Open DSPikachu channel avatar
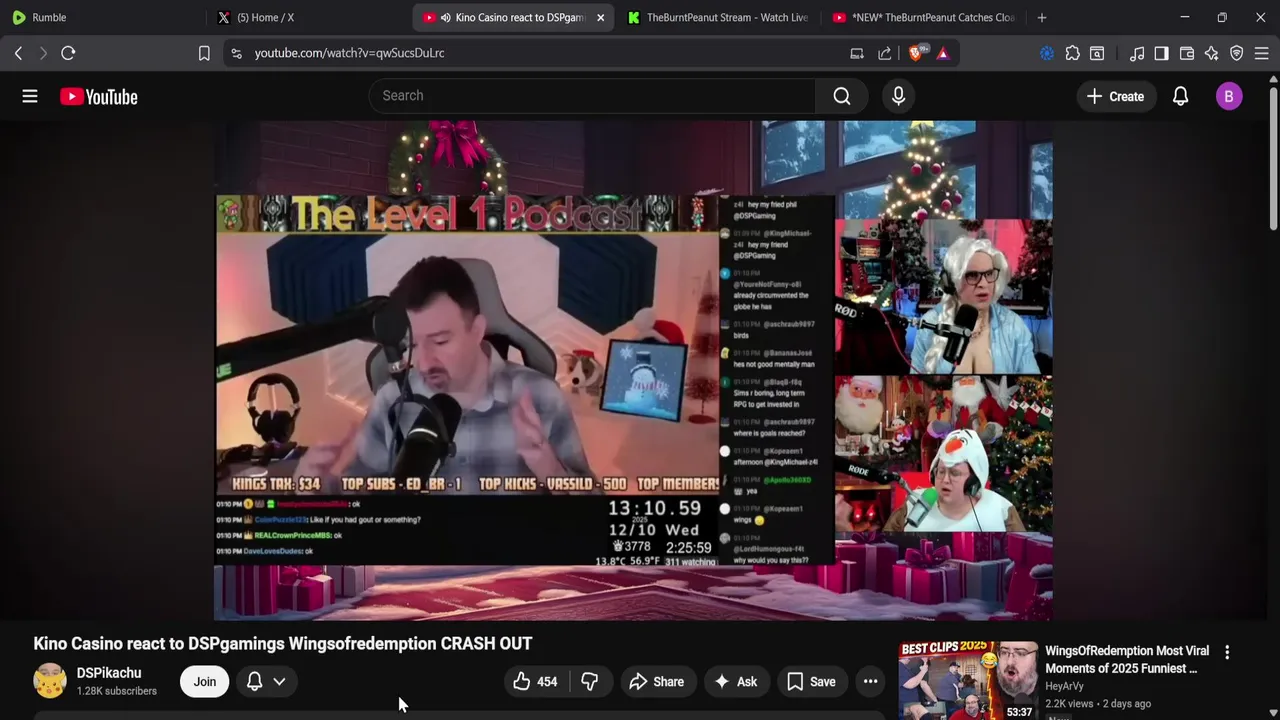Image resolution: width=1280 pixels, height=720 pixels. pyautogui.click(x=50, y=681)
